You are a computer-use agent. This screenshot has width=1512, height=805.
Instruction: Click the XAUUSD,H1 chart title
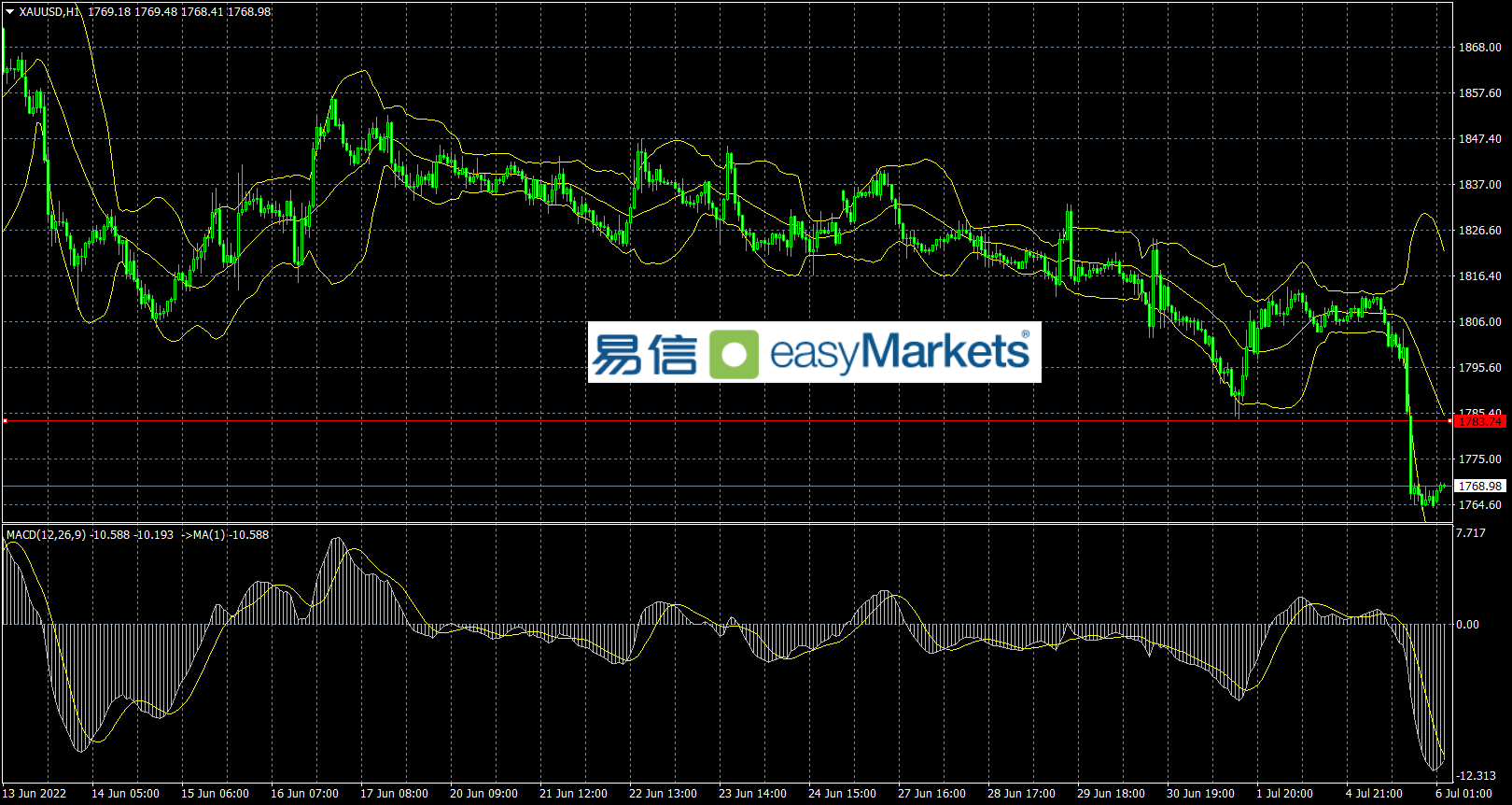(x=50, y=12)
